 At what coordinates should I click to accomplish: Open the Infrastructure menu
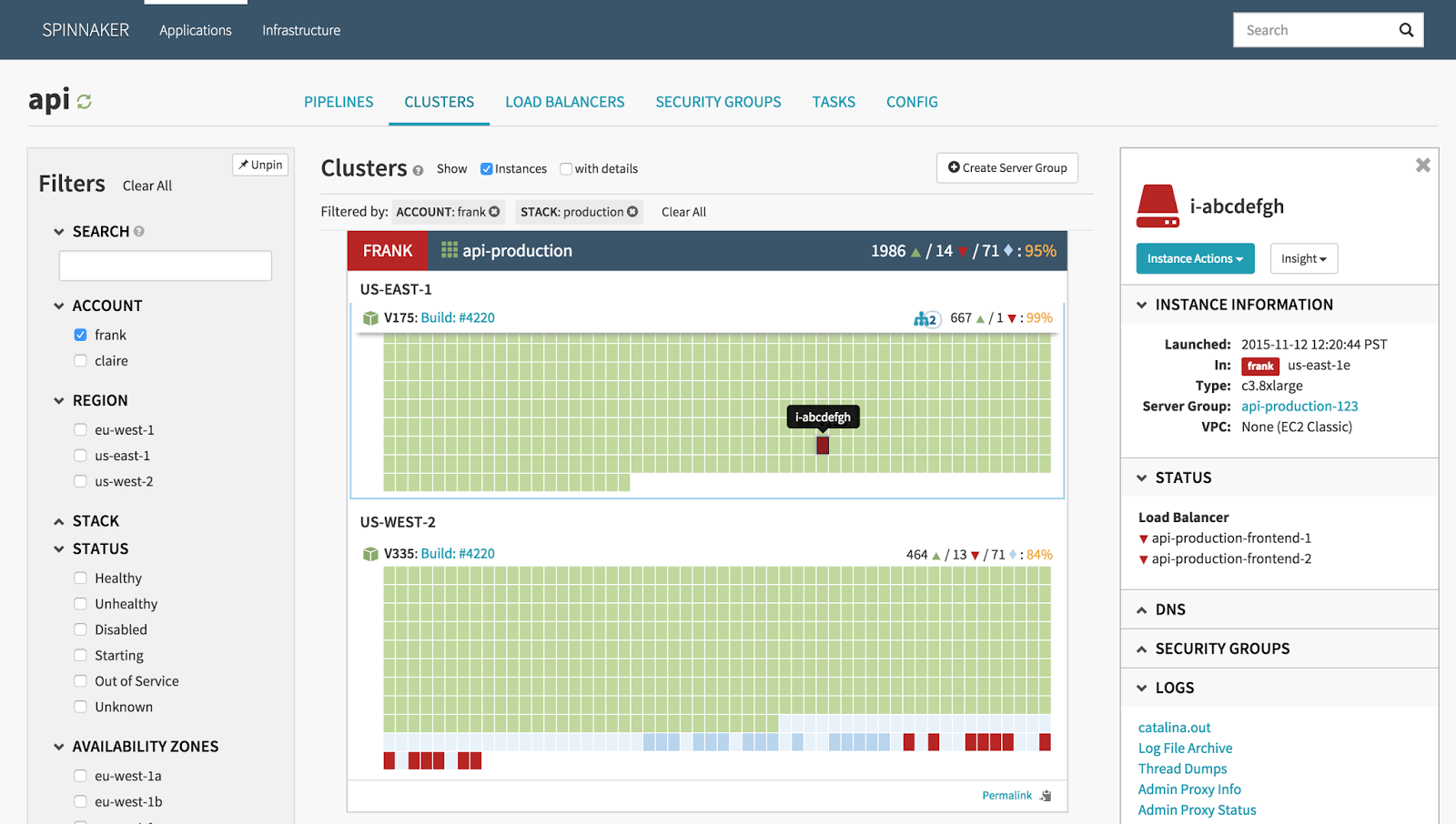(301, 30)
